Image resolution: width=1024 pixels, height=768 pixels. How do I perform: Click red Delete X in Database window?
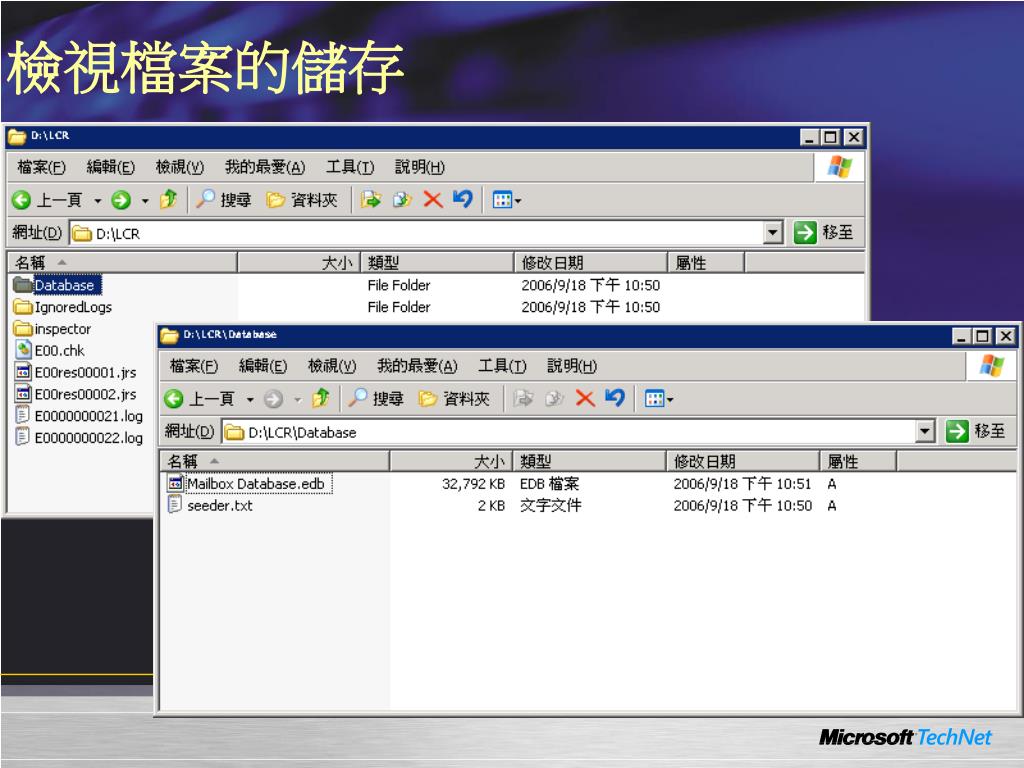pyautogui.click(x=585, y=398)
